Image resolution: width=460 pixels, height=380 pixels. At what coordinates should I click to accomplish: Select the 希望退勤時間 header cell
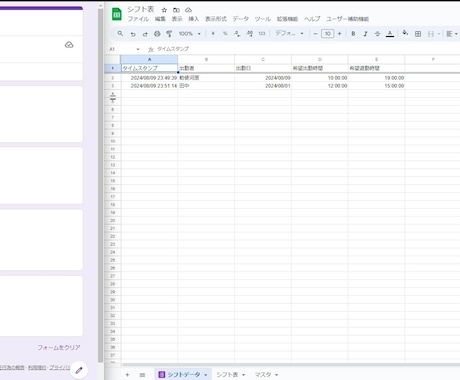tap(376, 68)
